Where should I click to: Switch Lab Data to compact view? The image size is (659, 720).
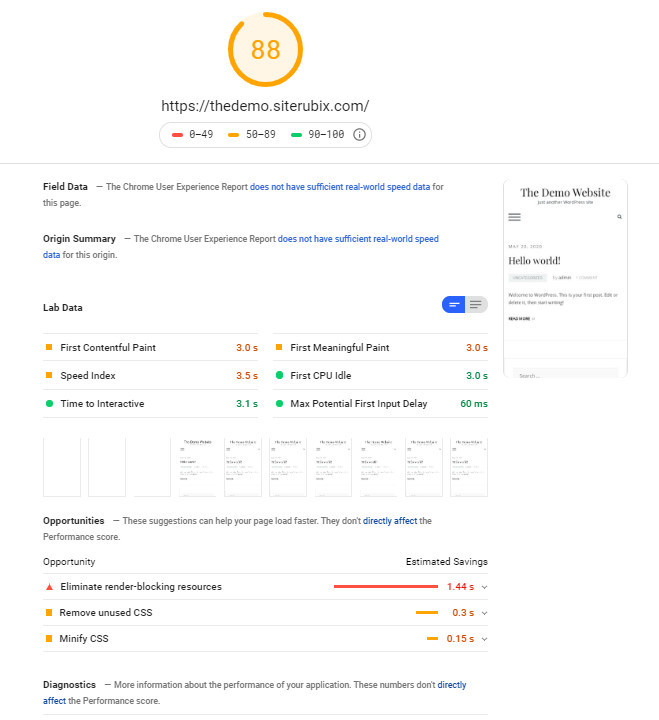[453, 304]
